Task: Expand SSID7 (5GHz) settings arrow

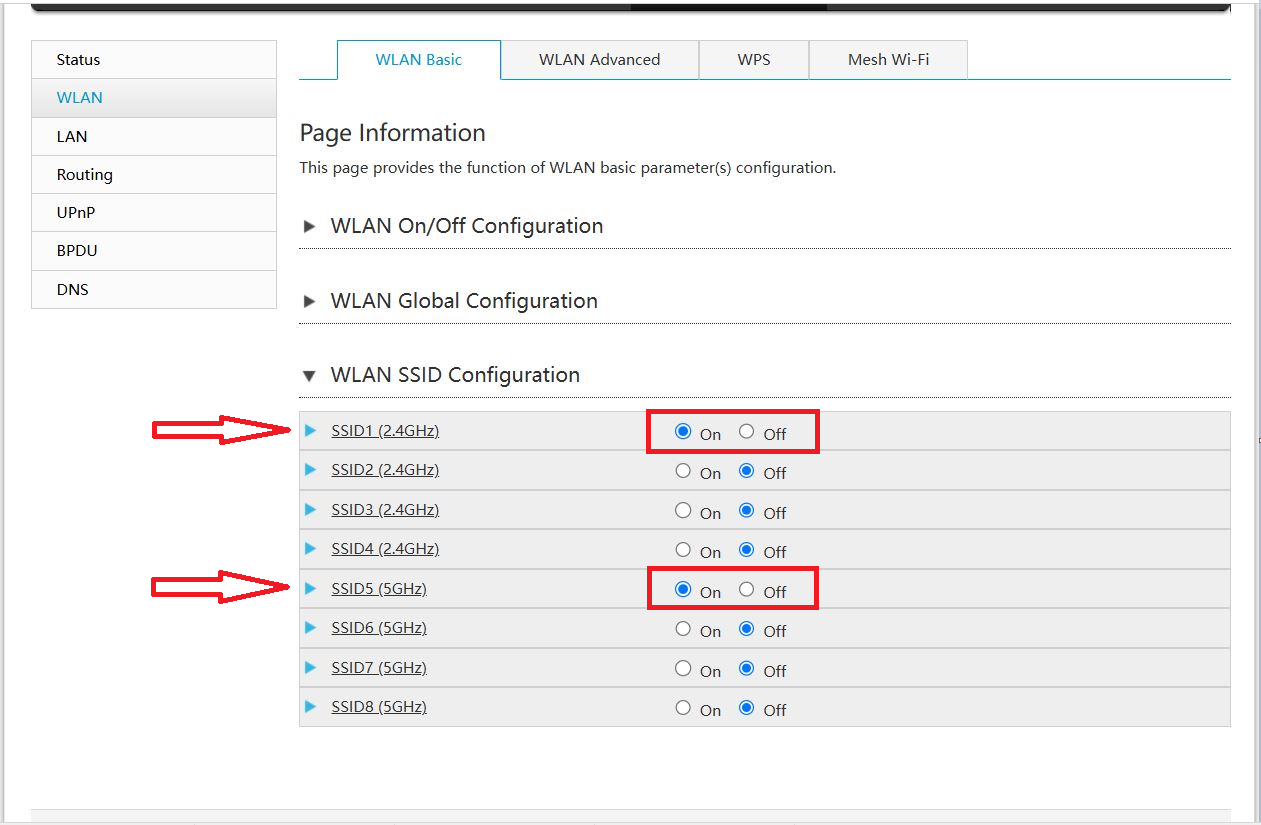Action: (311, 667)
